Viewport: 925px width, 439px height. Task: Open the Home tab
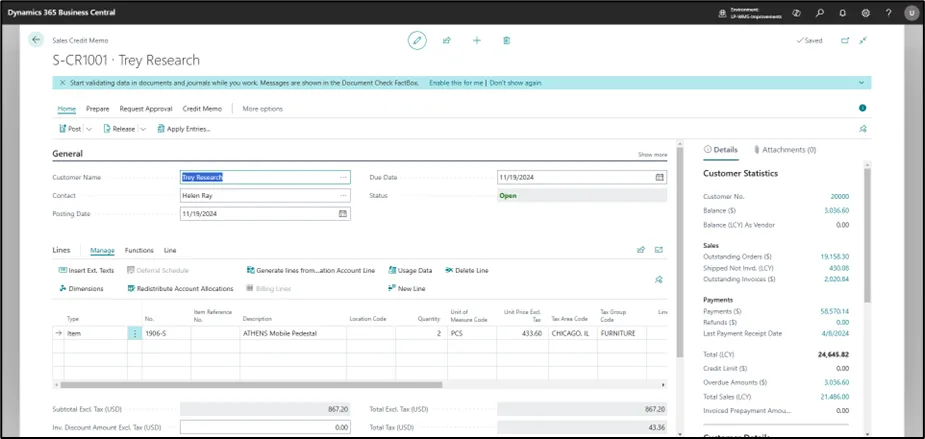pos(67,109)
